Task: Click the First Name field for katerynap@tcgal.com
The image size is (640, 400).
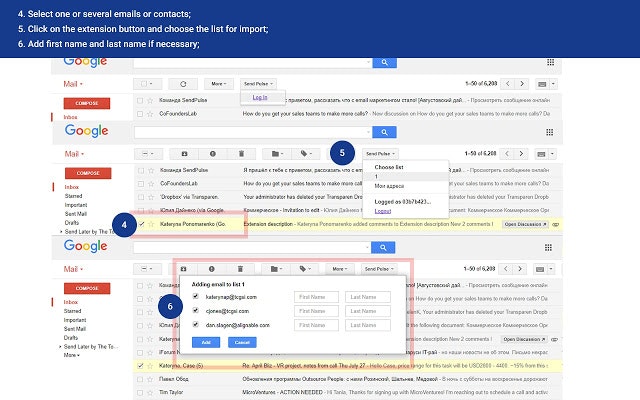Action: click(316, 297)
